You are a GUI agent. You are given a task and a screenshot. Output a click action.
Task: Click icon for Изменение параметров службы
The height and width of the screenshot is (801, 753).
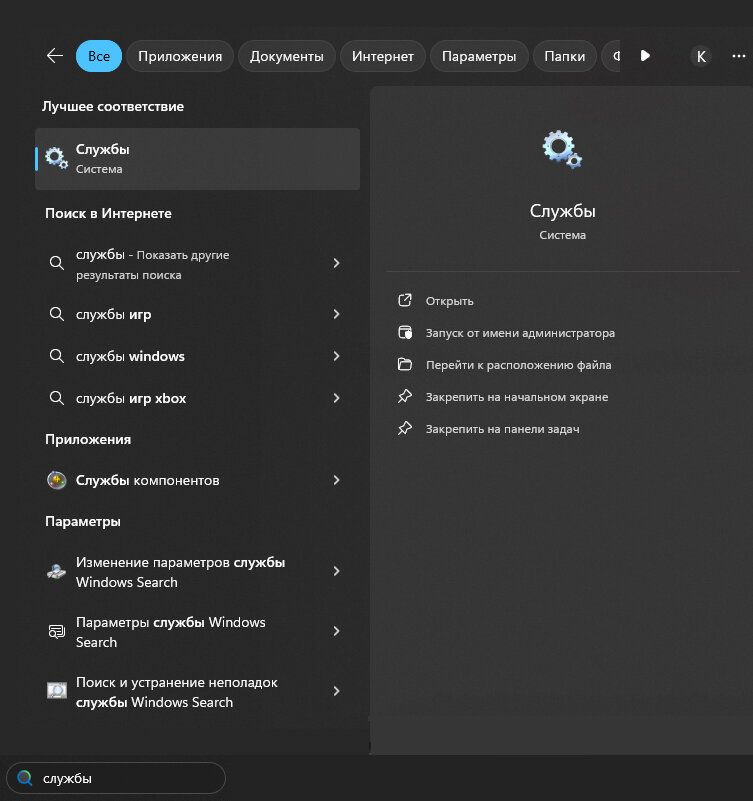click(57, 572)
